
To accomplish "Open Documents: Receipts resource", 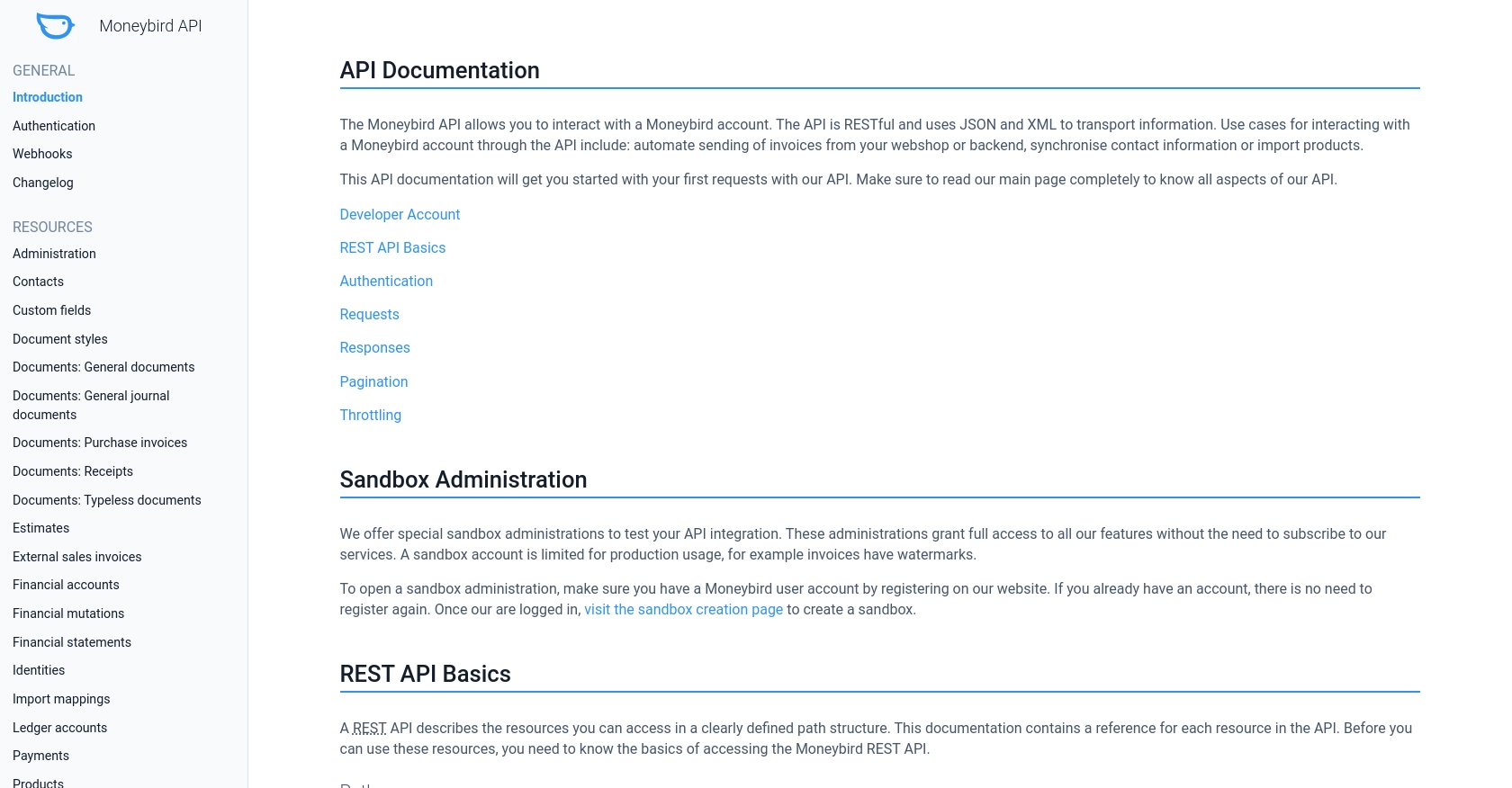I will pos(73,471).
